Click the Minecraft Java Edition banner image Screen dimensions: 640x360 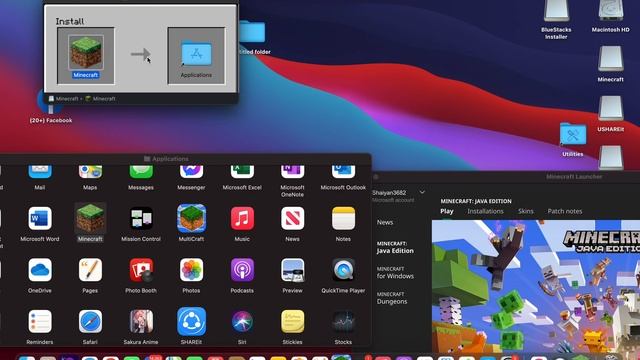(x=536, y=286)
